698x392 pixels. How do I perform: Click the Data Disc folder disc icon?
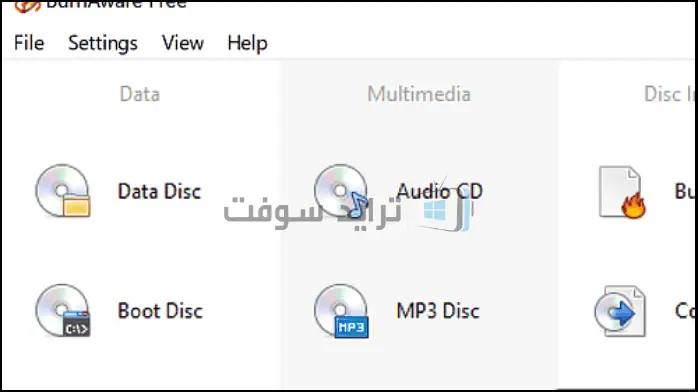click(63, 191)
